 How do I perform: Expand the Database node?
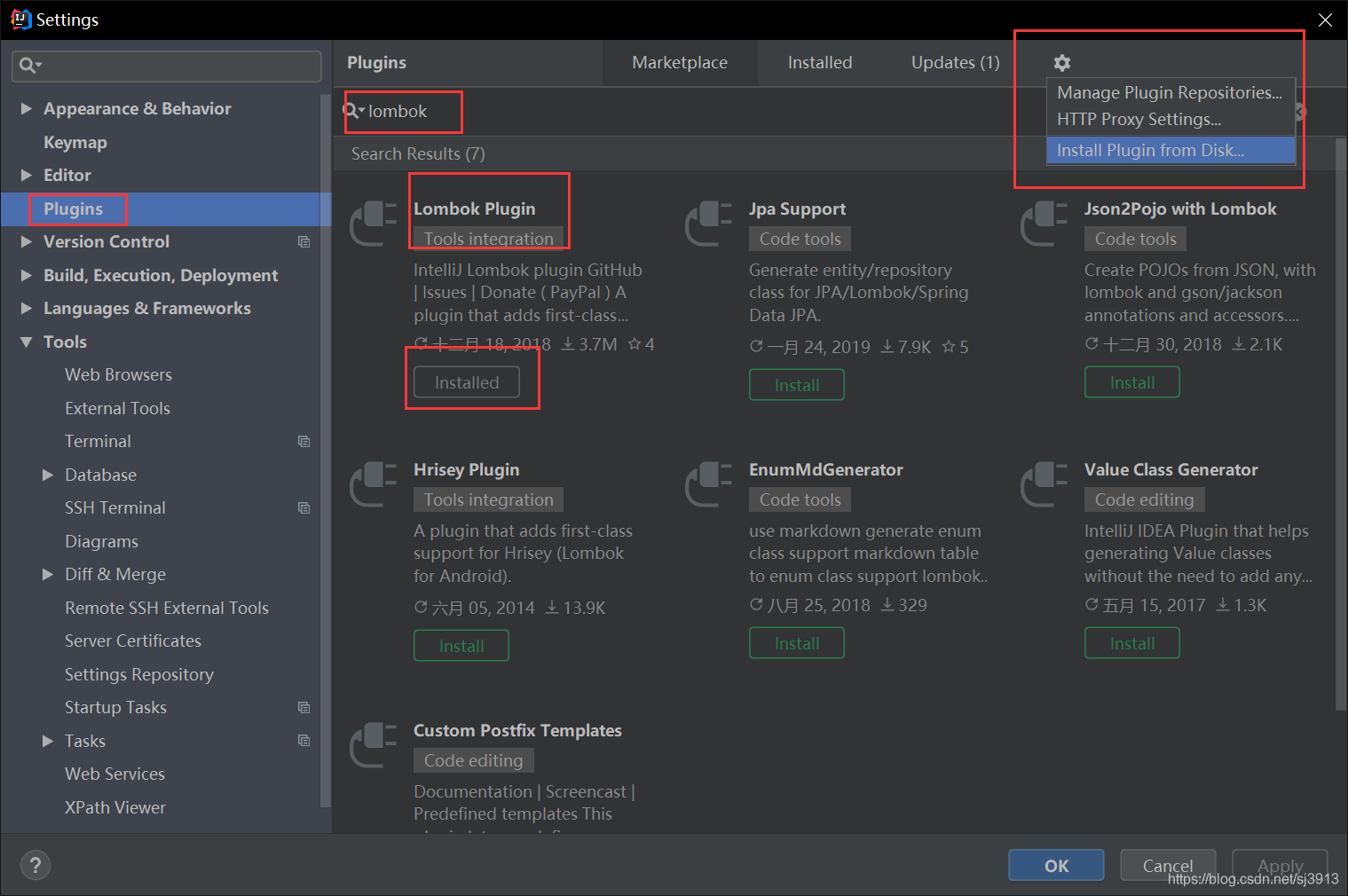48,475
